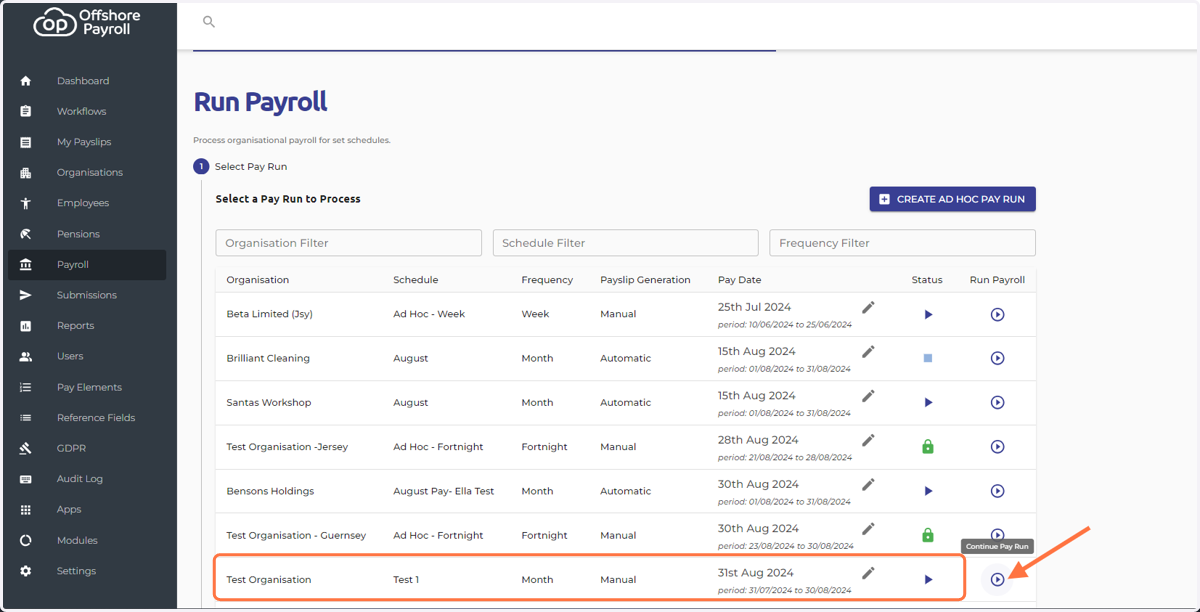This screenshot has width=1200, height=612.
Task: Focus the Frequency Filter field
Action: 902,243
